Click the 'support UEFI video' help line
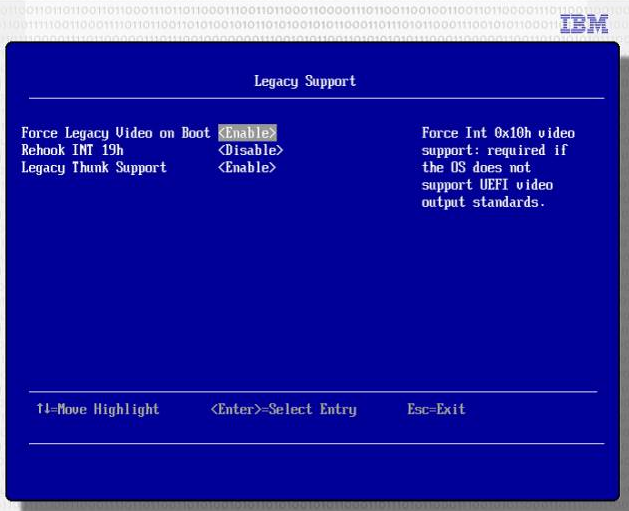 tap(487, 184)
